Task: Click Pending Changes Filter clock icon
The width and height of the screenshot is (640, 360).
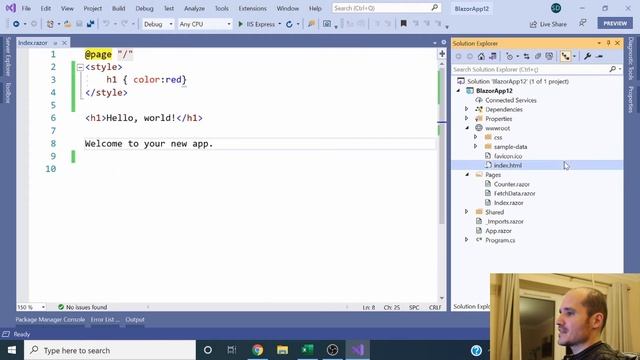Action: pos(509,56)
